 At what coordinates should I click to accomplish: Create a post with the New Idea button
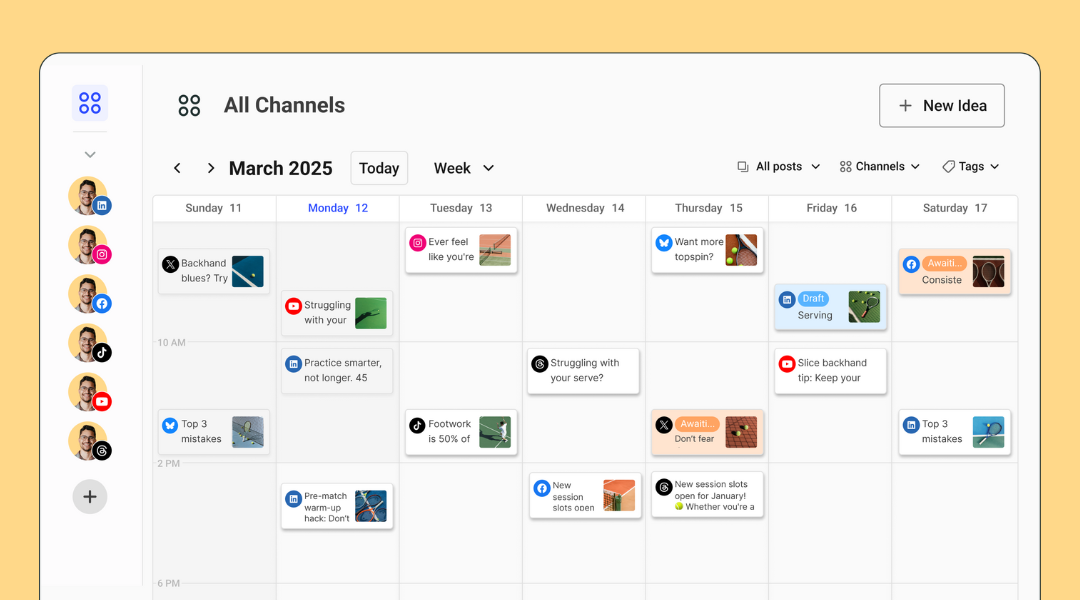click(x=941, y=105)
